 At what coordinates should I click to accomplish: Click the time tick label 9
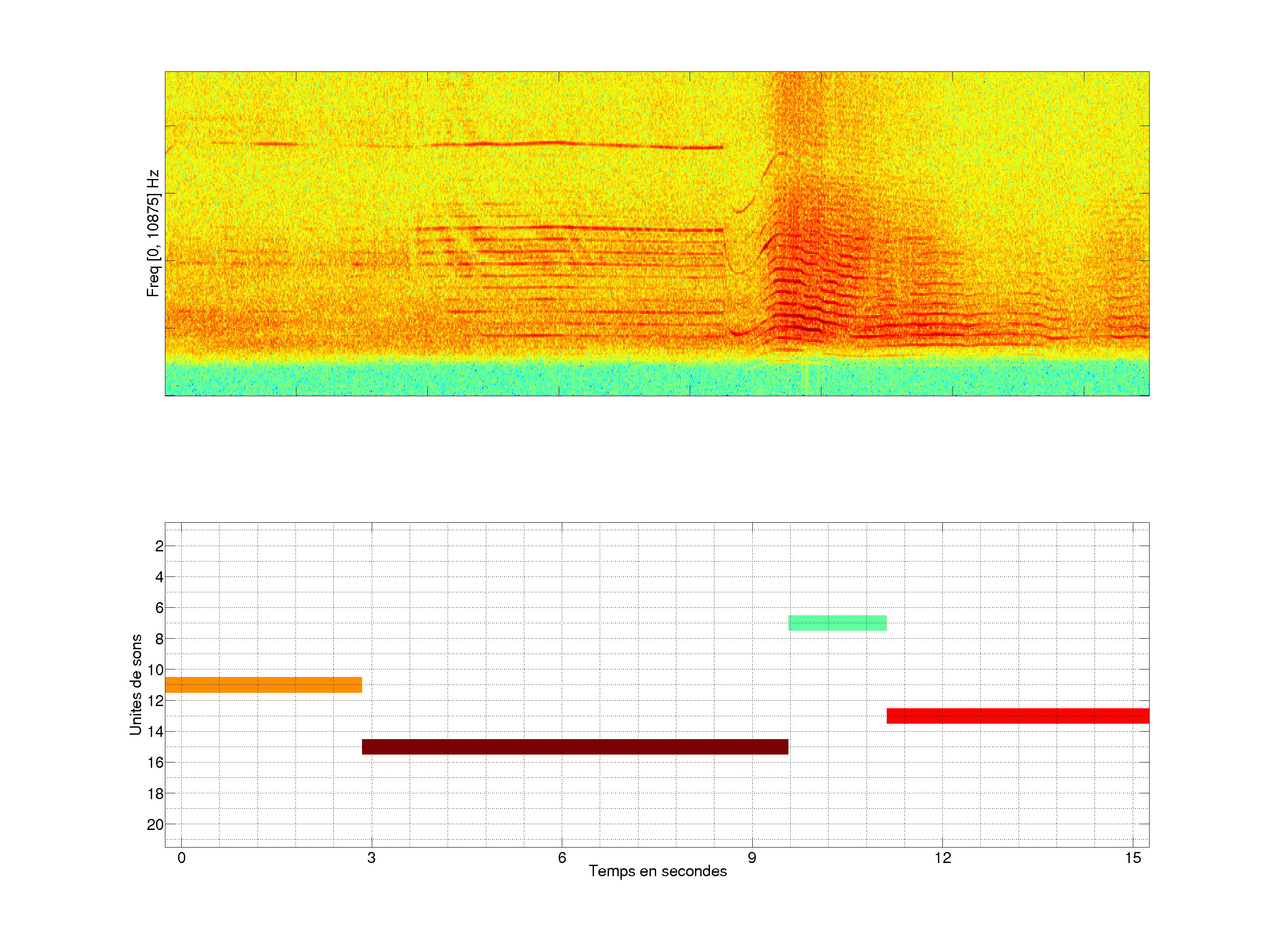751,858
